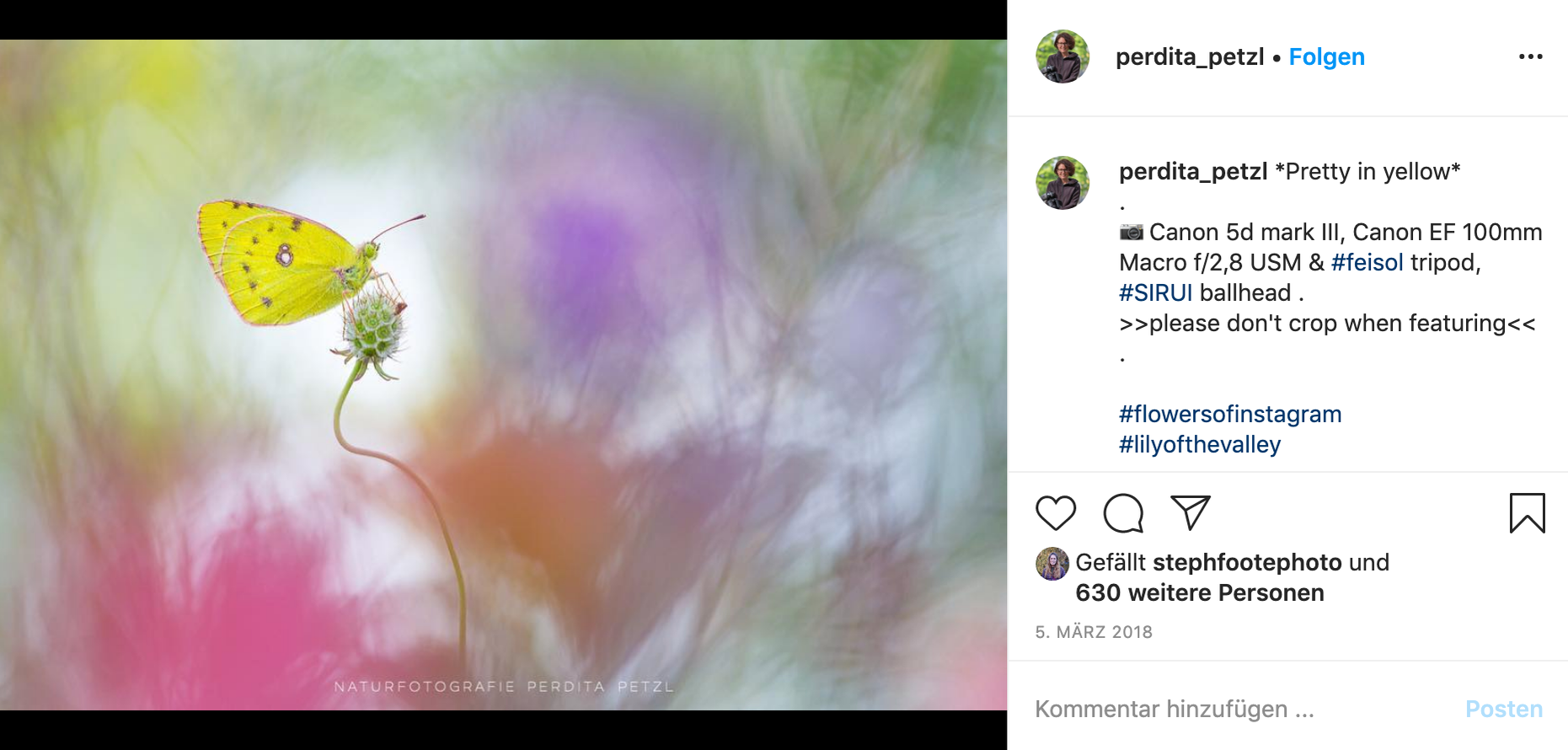Open stephfootephoto's profile from likes

(1247, 562)
